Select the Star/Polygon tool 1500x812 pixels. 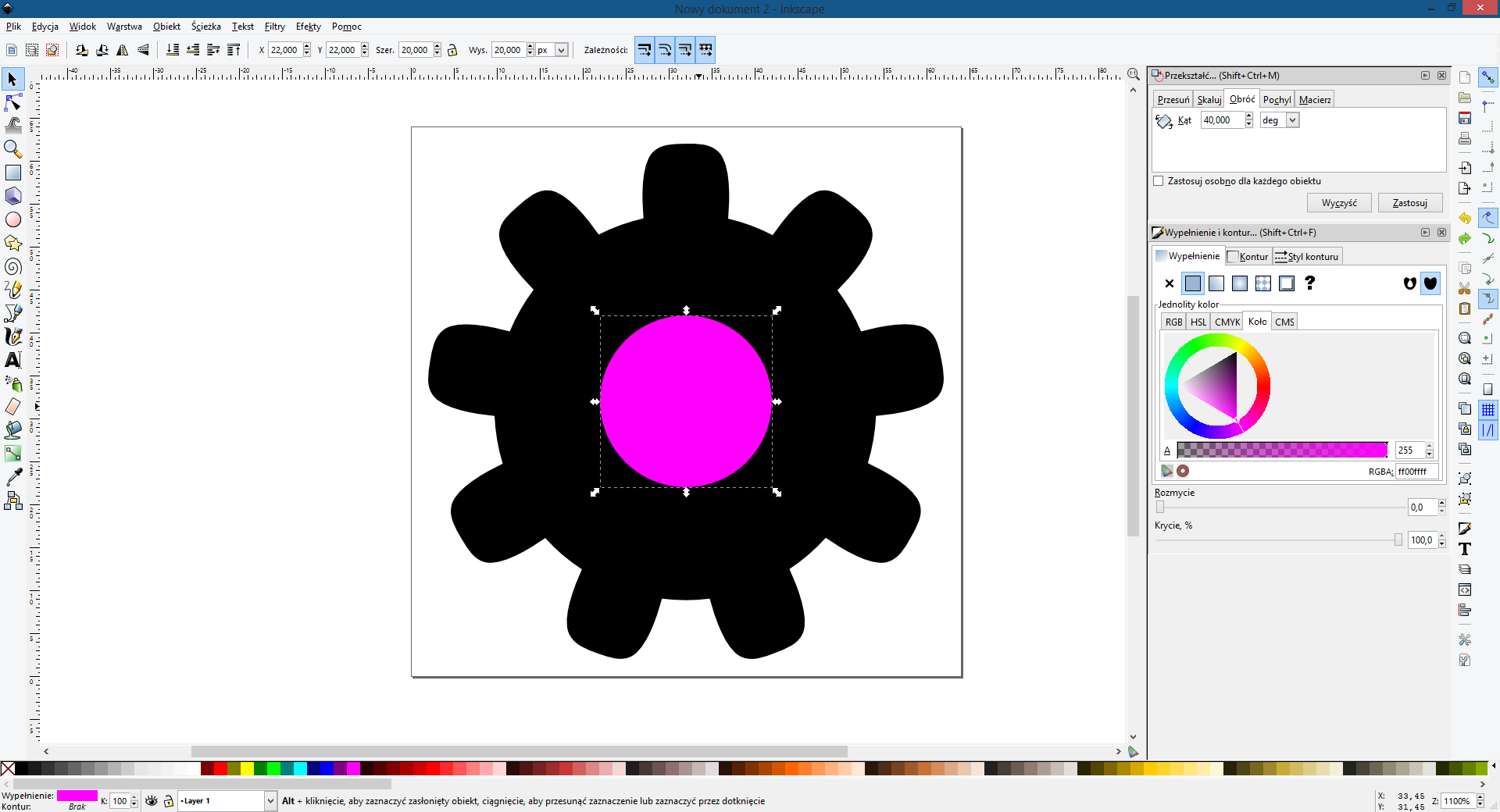(x=13, y=243)
